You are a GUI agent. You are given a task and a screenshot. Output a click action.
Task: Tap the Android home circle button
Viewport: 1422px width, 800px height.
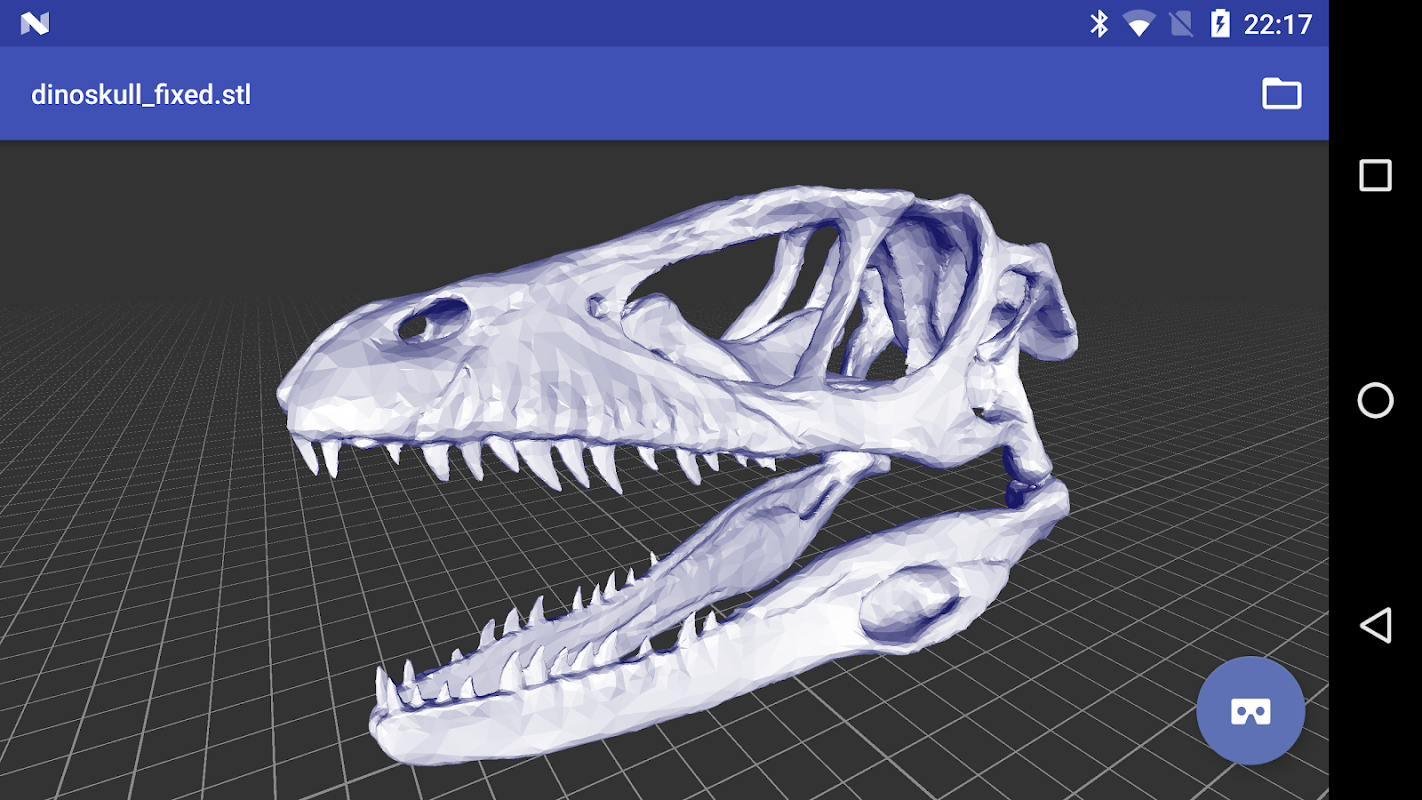(x=1375, y=400)
